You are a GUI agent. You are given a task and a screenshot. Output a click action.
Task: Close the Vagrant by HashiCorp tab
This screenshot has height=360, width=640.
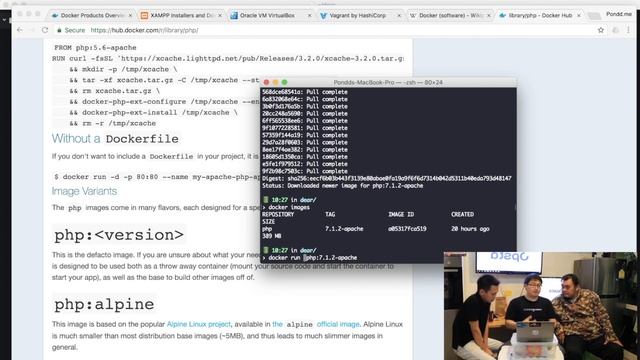399,16
